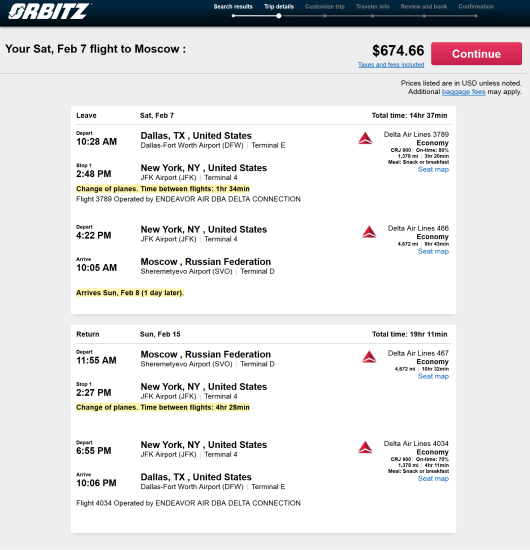
Task: Open Seat map for Delta flight 466
Action: click(x=433, y=251)
